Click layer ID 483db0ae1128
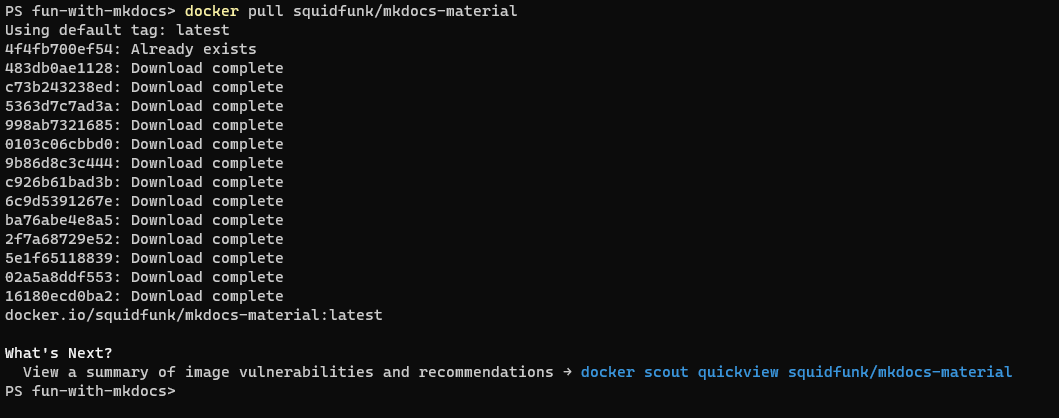 tap(62, 68)
